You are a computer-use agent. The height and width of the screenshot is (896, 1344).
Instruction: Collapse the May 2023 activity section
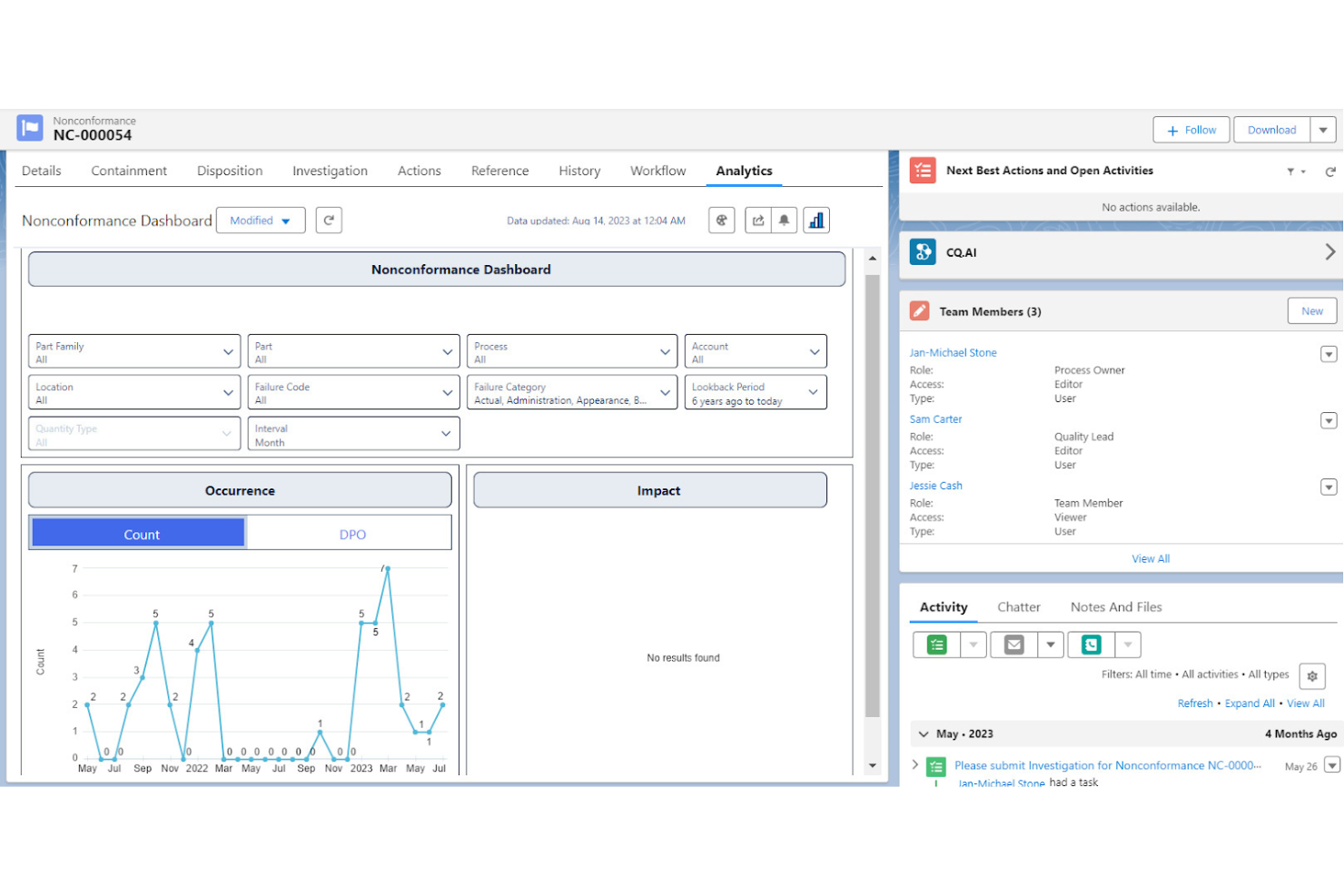[x=924, y=734]
